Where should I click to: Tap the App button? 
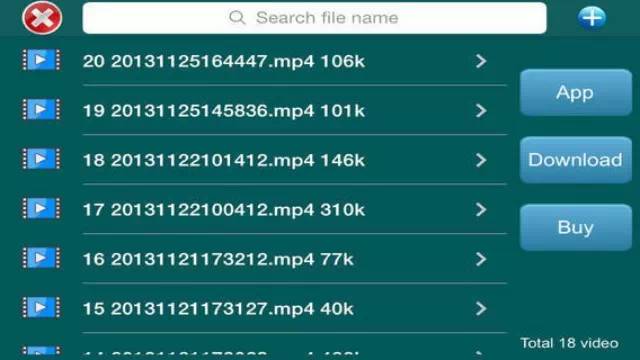tap(576, 93)
